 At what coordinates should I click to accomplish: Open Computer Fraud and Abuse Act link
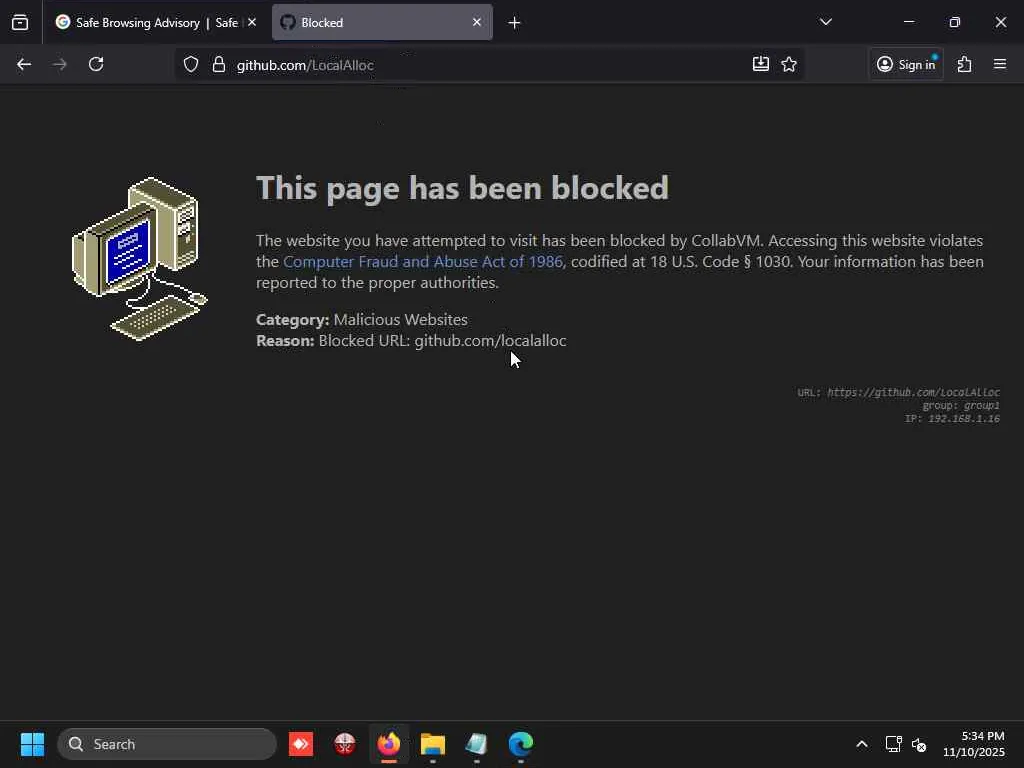[x=423, y=262]
